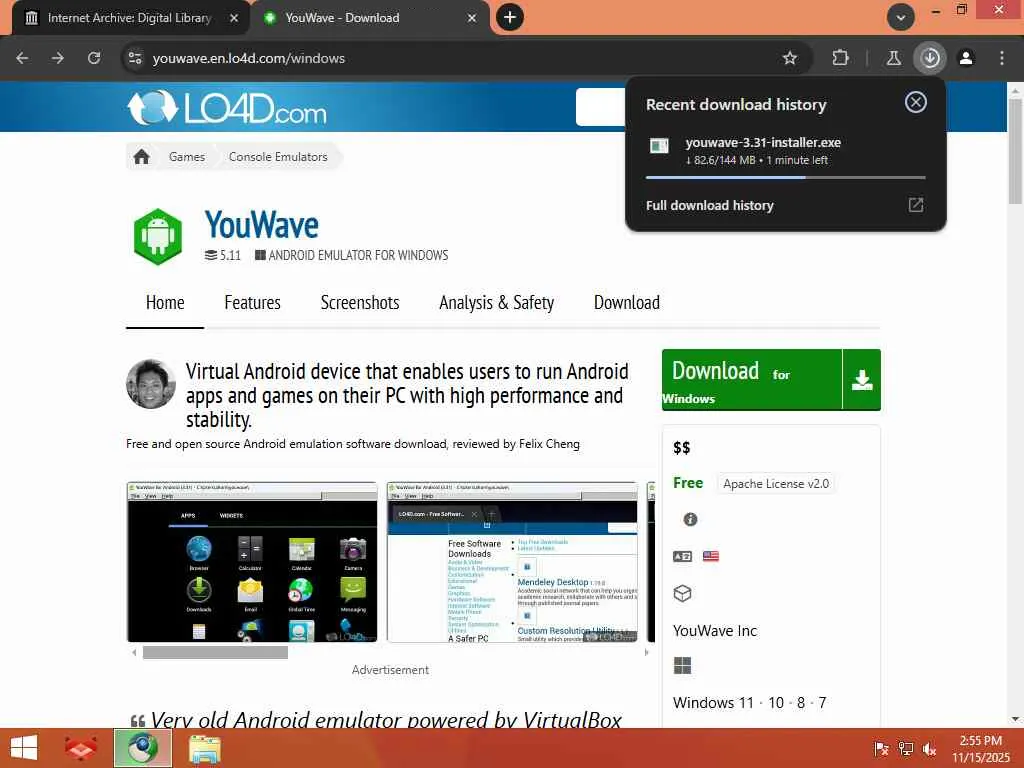The image size is (1024, 768).
Task: Open full download history page
Action: point(710,205)
